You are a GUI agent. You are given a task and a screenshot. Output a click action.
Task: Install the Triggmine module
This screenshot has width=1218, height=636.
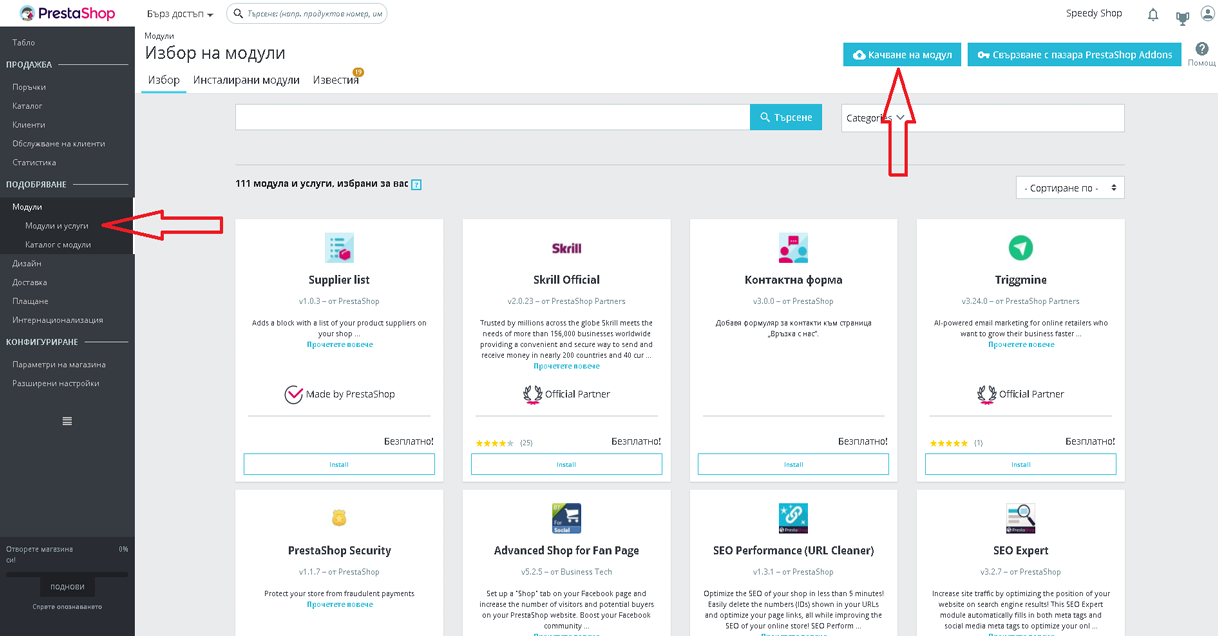pyautogui.click(x=1020, y=464)
